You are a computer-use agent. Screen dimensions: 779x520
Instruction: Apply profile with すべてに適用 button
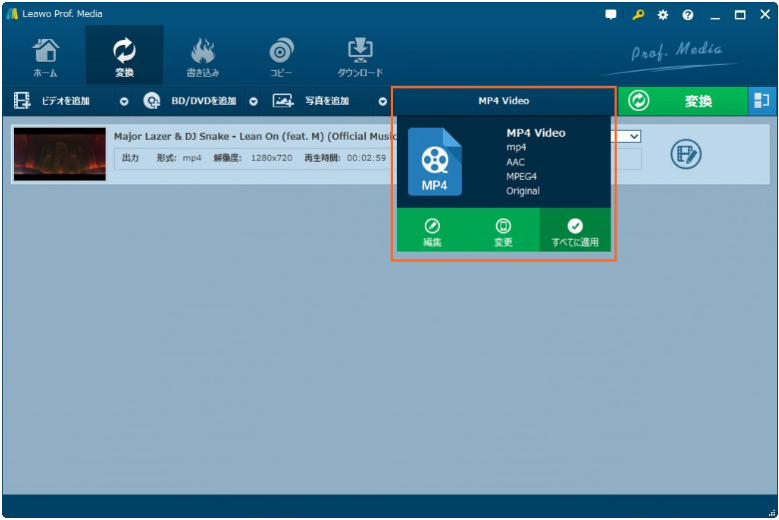tap(575, 232)
